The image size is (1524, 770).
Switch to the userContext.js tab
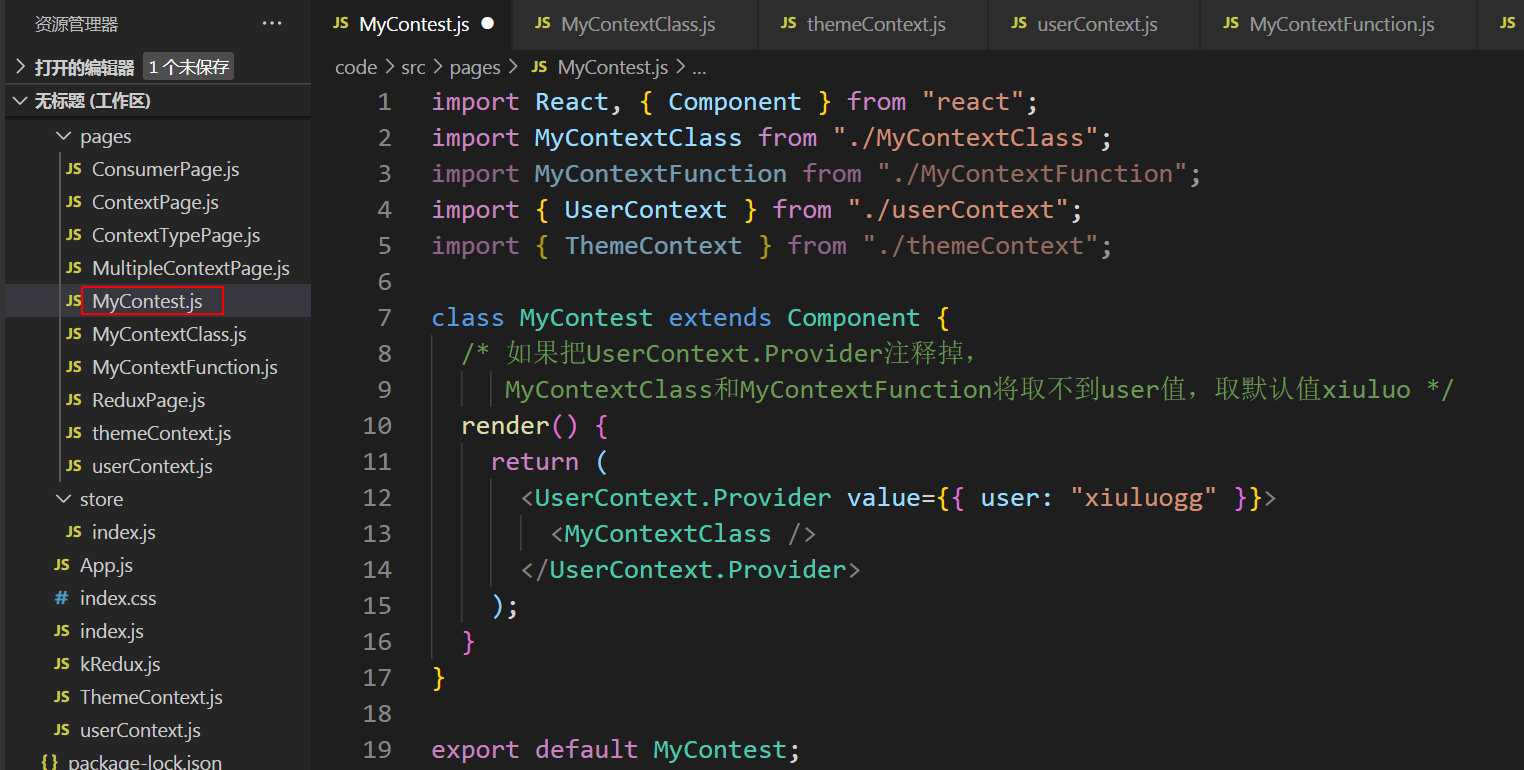click(1097, 24)
